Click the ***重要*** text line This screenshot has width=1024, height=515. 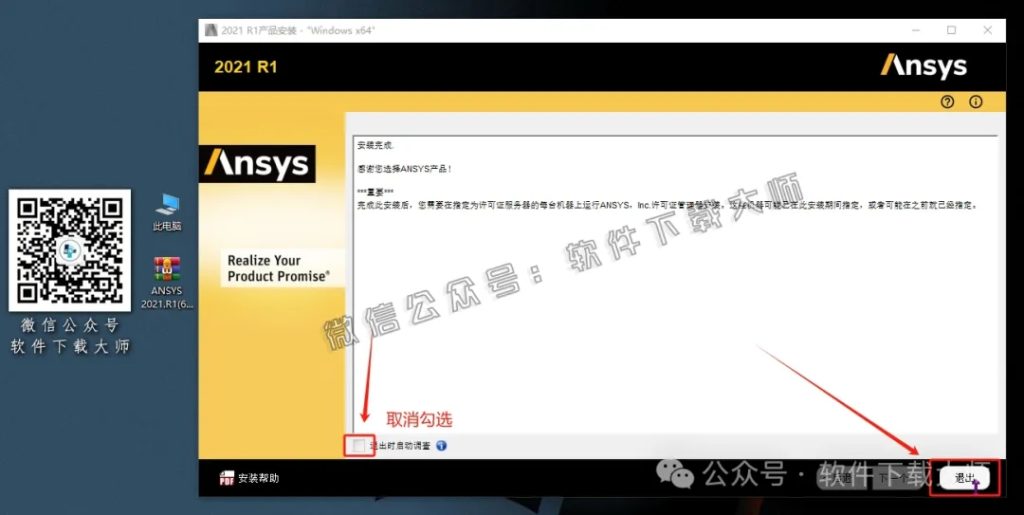click(376, 192)
